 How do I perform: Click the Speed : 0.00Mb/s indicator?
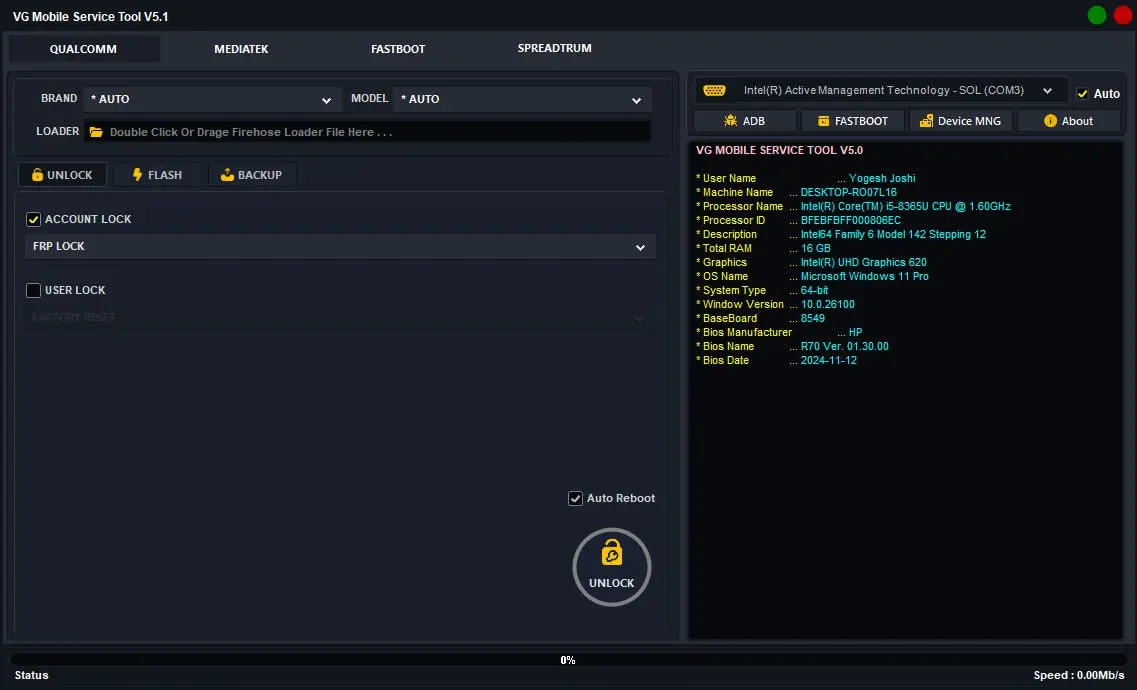click(x=1079, y=676)
